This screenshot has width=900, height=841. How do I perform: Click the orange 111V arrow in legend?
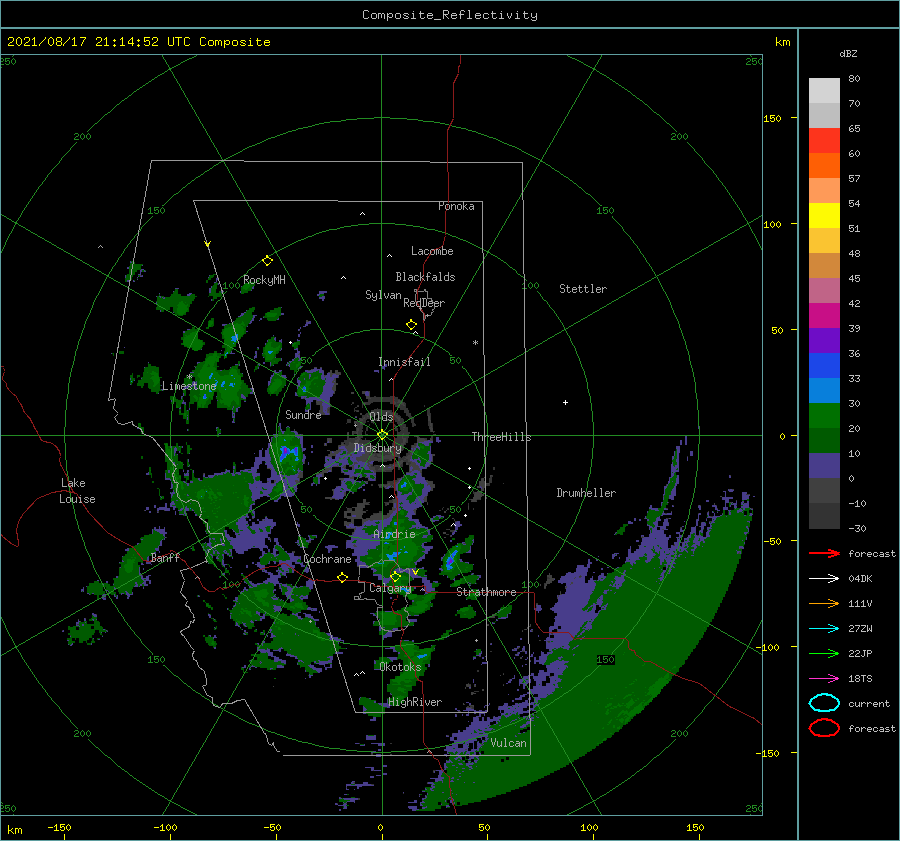pyautogui.click(x=824, y=603)
